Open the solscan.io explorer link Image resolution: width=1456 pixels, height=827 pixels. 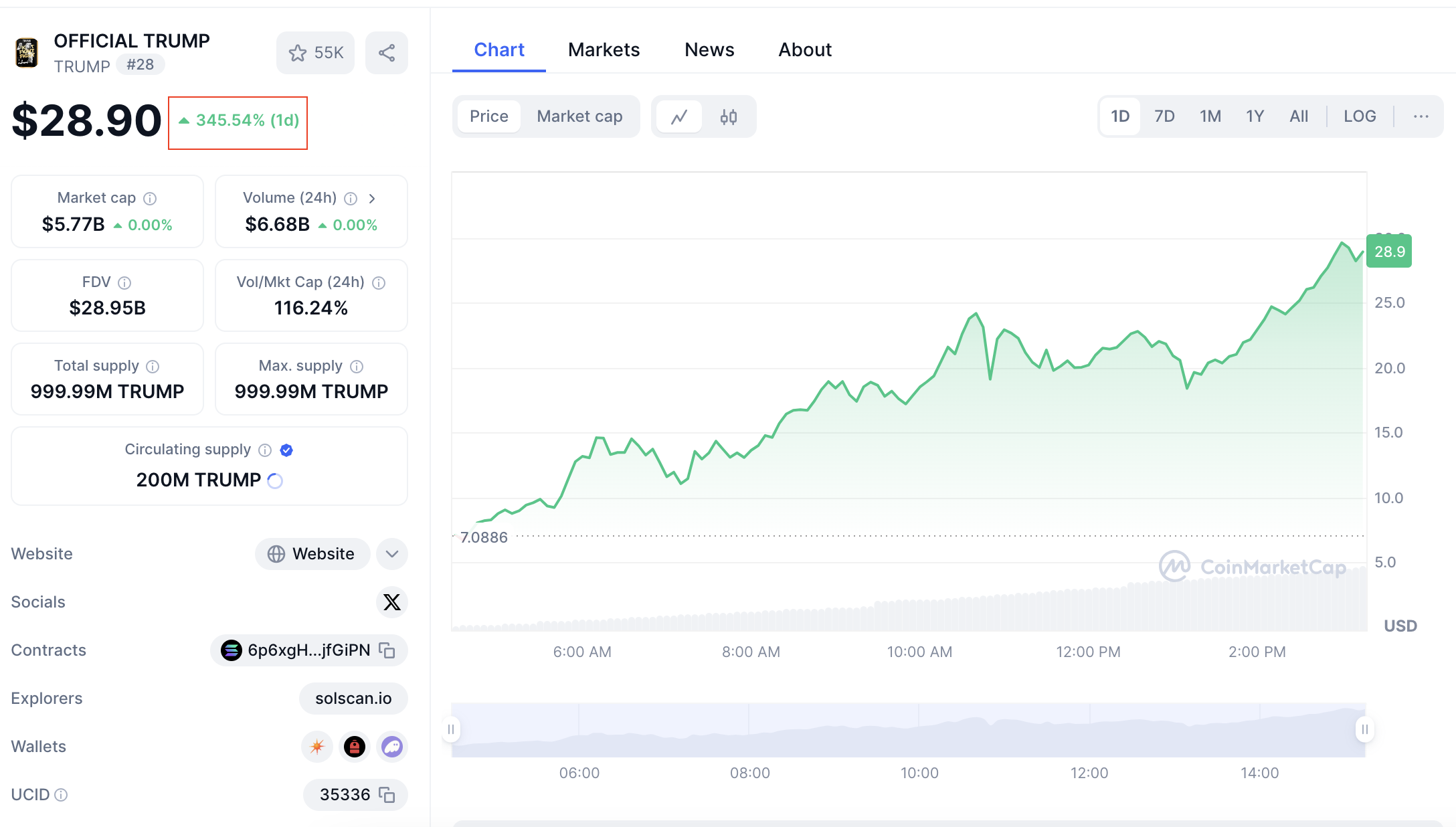point(353,699)
